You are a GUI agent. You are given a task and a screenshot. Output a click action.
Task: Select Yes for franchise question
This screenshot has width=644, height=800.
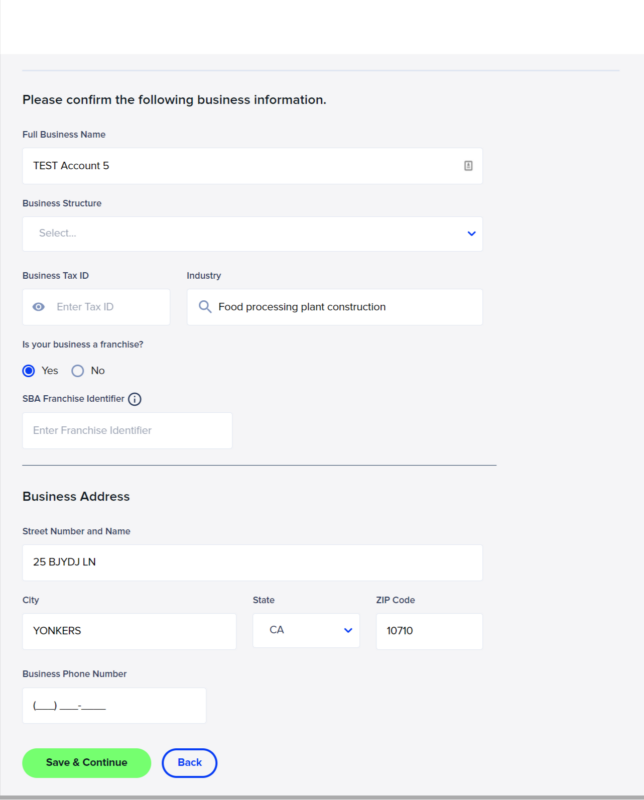[29, 371]
